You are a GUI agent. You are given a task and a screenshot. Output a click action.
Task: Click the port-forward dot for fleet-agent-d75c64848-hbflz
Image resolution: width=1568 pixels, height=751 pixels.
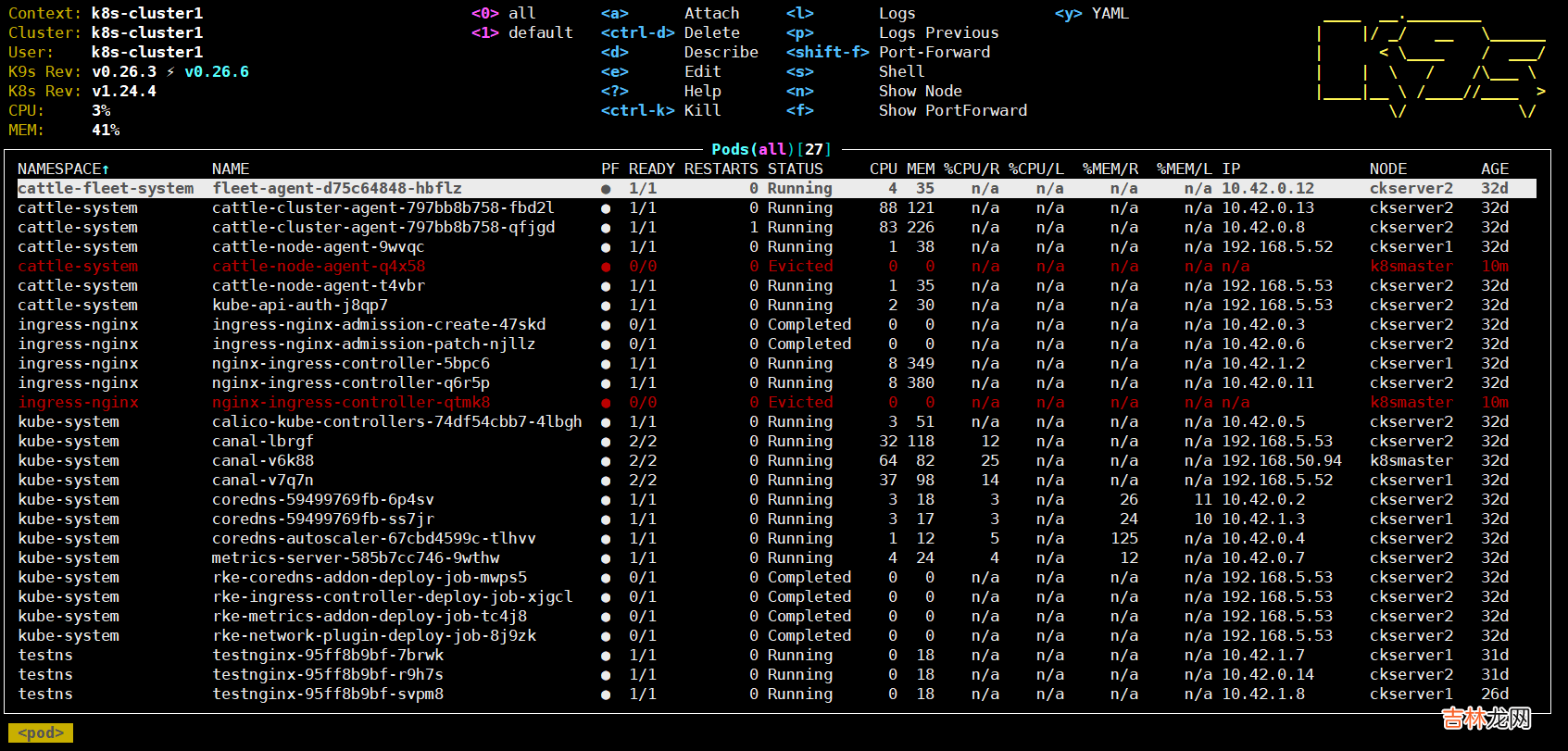[x=606, y=189]
